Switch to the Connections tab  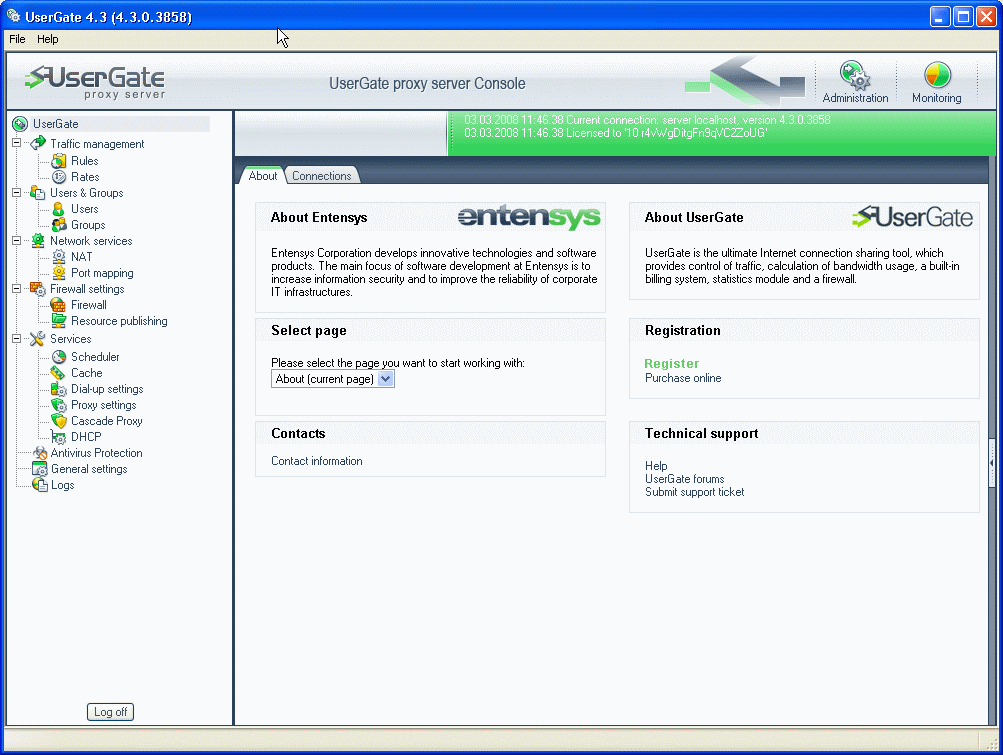click(321, 175)
